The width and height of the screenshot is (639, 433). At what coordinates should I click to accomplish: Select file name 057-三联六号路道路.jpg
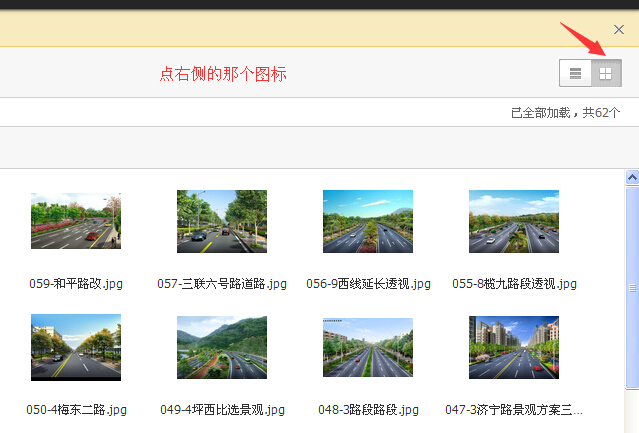[222, 283]
